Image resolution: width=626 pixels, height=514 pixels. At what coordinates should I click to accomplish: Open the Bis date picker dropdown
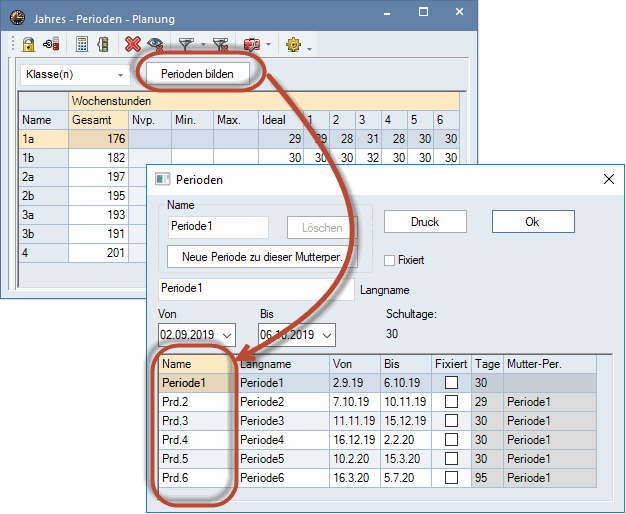(x=327, y=335)
